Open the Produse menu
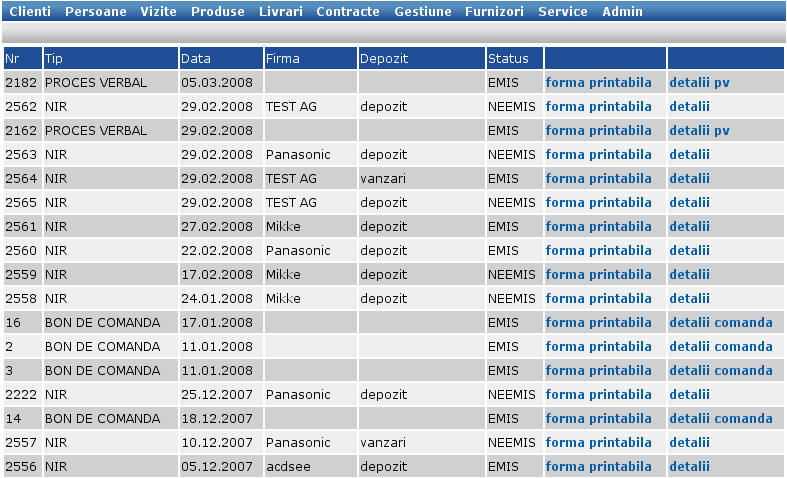787x478 pixels. (x=218, y=11)
